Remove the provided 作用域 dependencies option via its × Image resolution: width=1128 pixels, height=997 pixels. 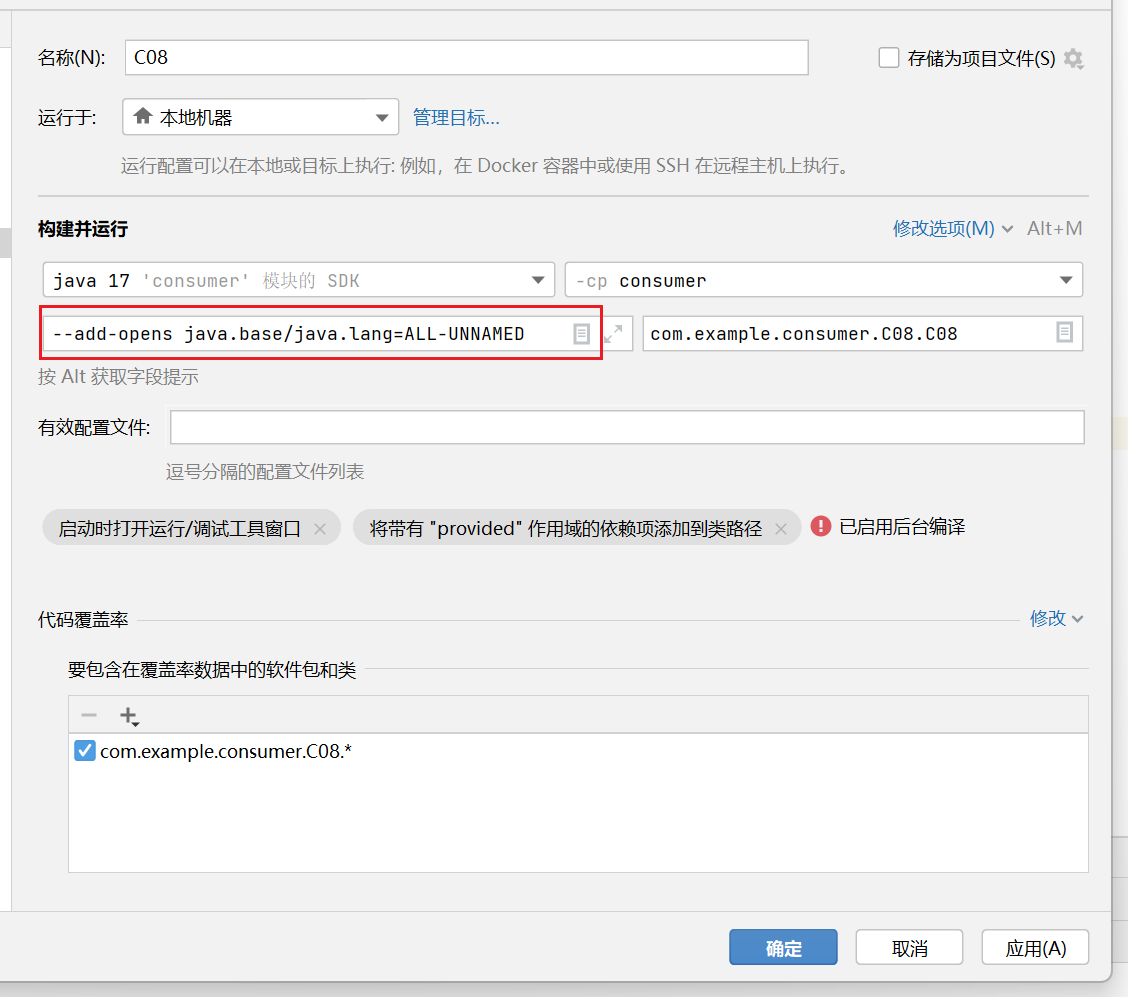[780, 526]
